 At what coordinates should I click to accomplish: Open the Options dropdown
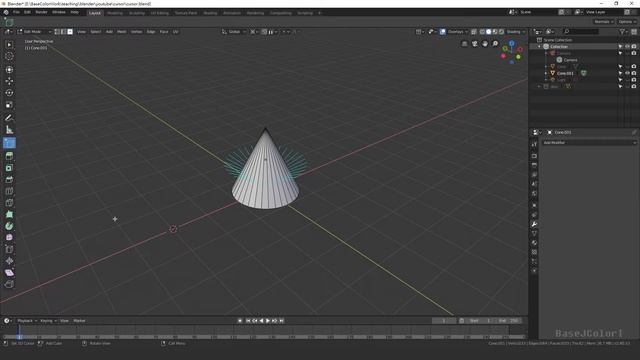click(627, 22)
